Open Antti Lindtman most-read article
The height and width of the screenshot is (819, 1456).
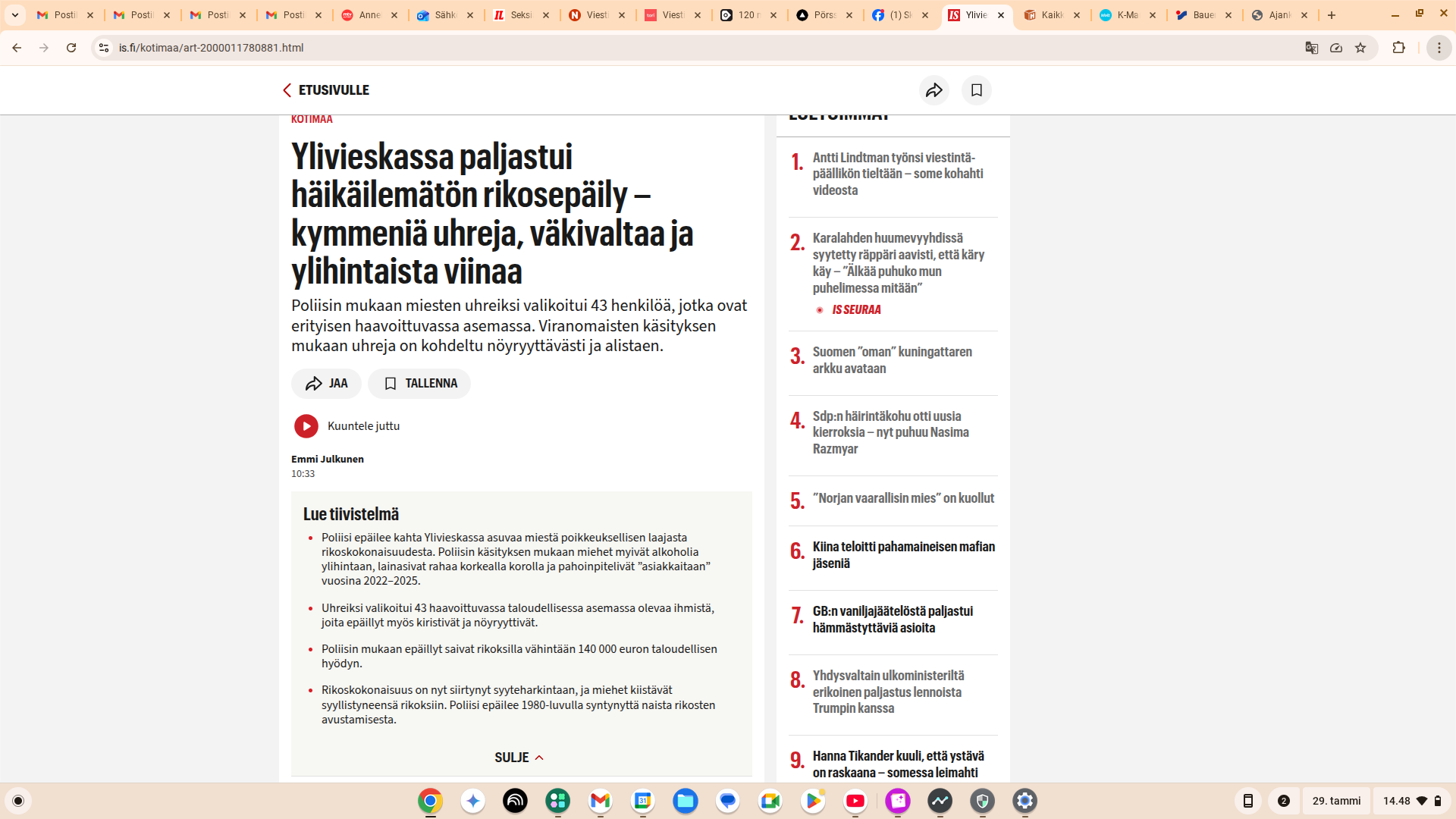click(x=898, y=174)
